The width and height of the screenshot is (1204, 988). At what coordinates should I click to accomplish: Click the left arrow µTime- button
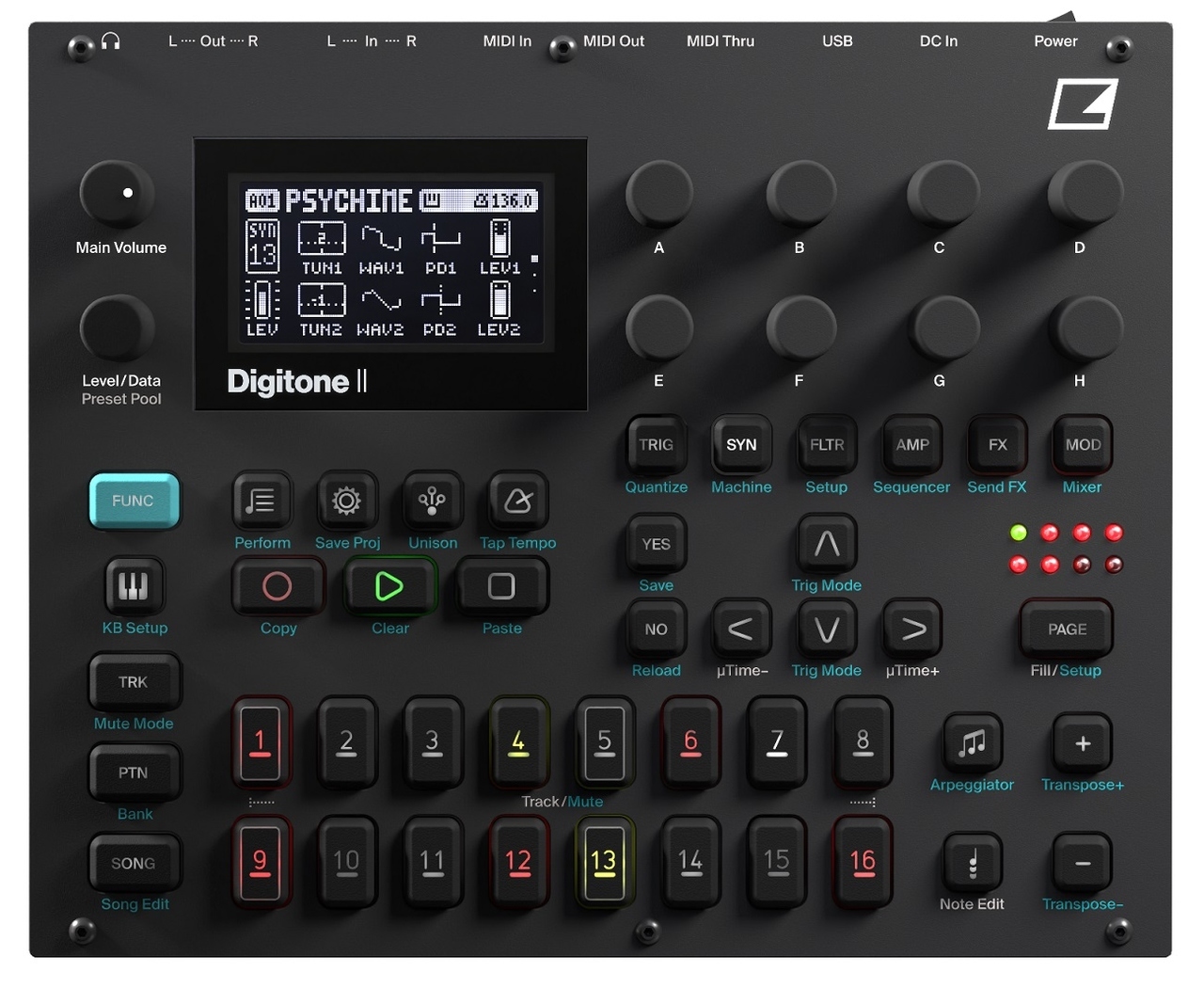click(x=740, y=629)
